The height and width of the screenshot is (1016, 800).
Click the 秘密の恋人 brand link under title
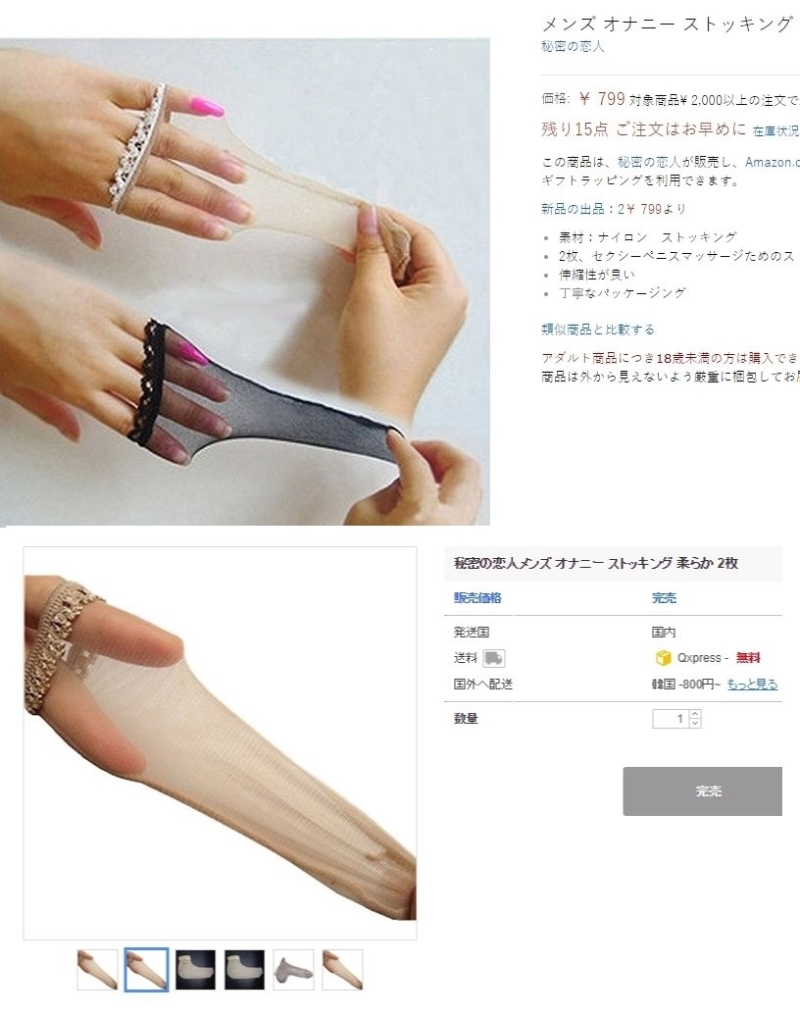573,47
